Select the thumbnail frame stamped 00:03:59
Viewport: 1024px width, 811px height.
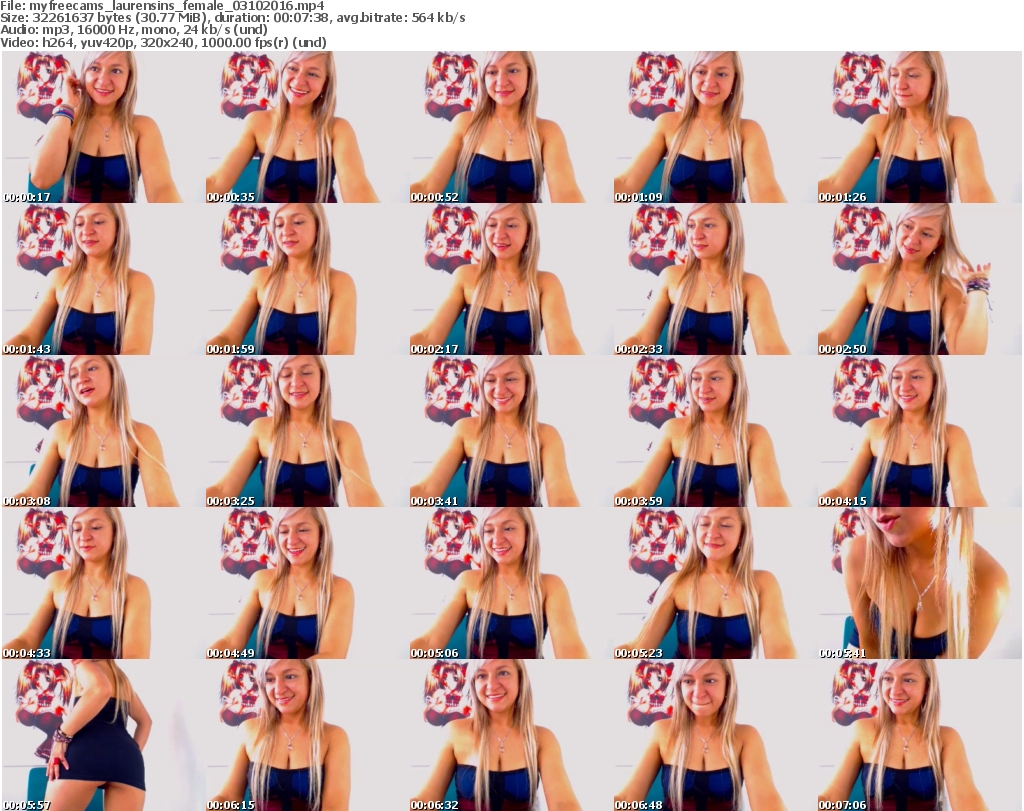715,432
